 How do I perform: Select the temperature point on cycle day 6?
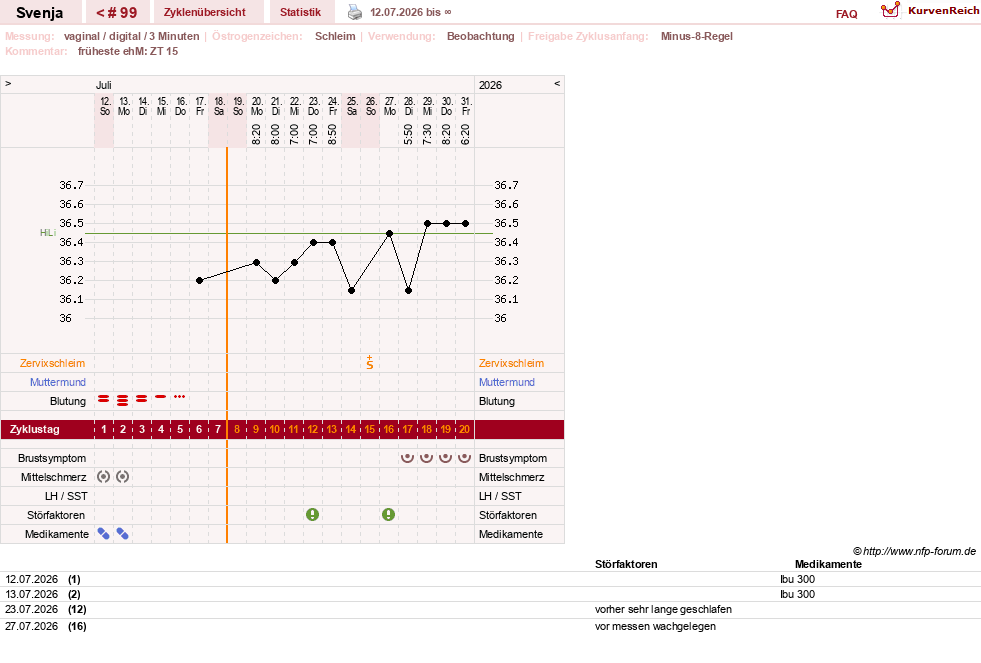[x=200, y=280]
